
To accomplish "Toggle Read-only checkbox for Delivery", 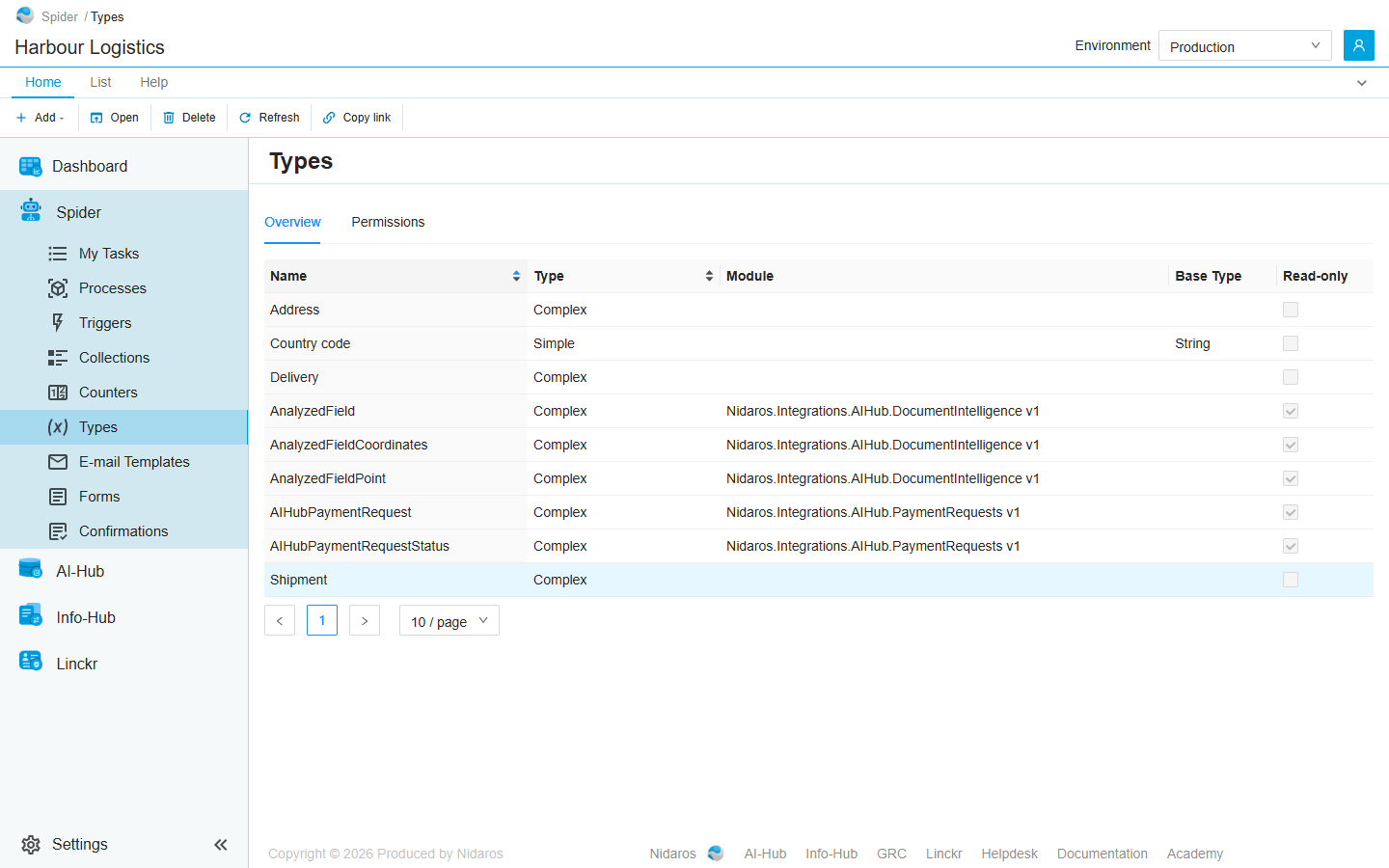I will (x=1291, y=377).
